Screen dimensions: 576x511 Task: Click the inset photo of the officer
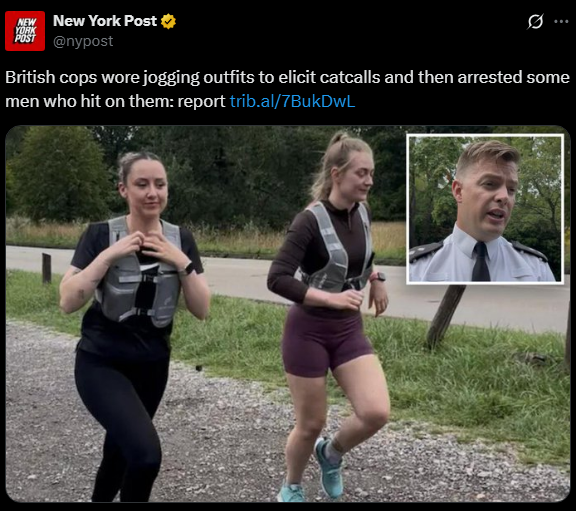click(x=485, y=209)
